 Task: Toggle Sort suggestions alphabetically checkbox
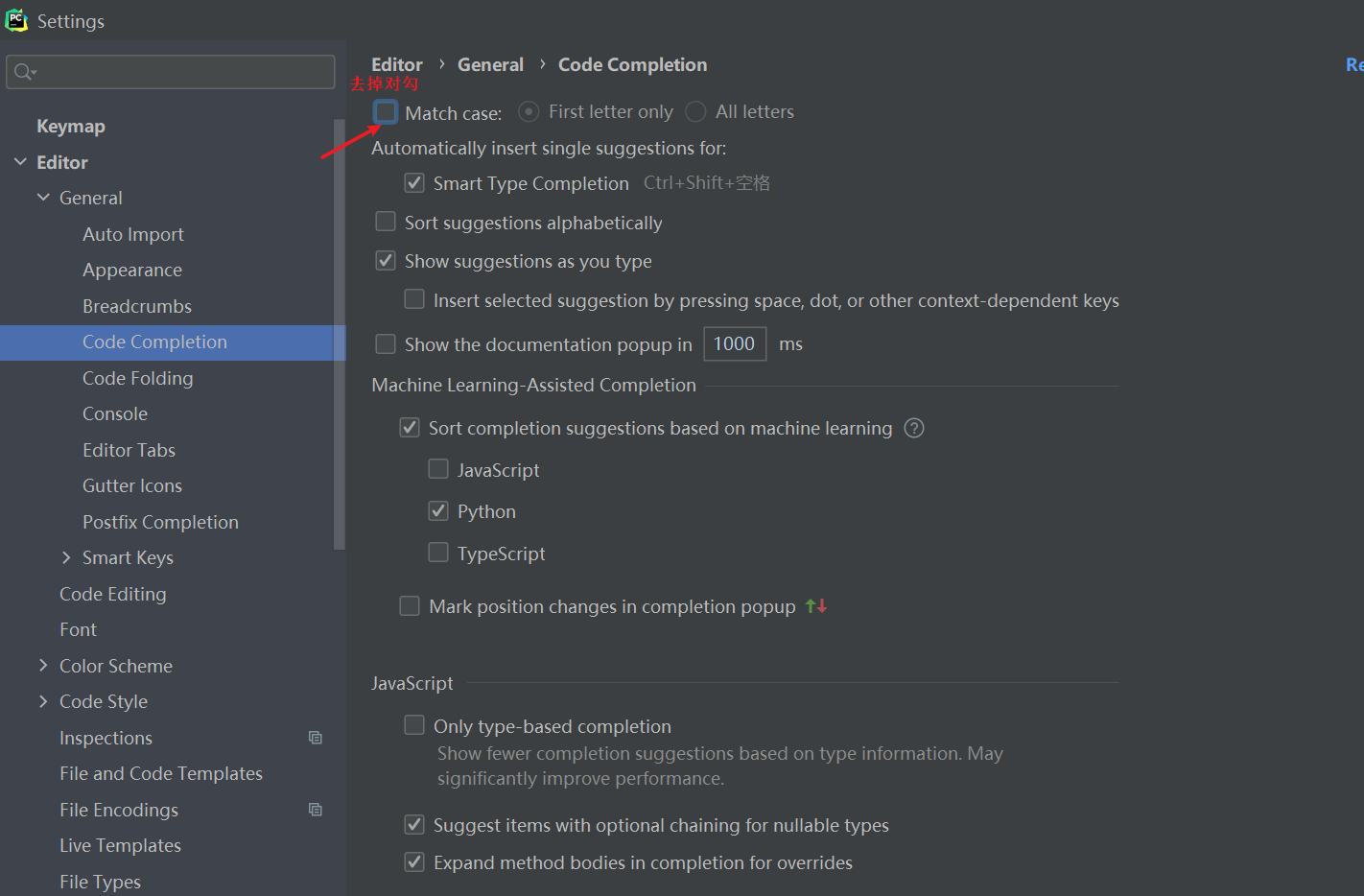386,223
